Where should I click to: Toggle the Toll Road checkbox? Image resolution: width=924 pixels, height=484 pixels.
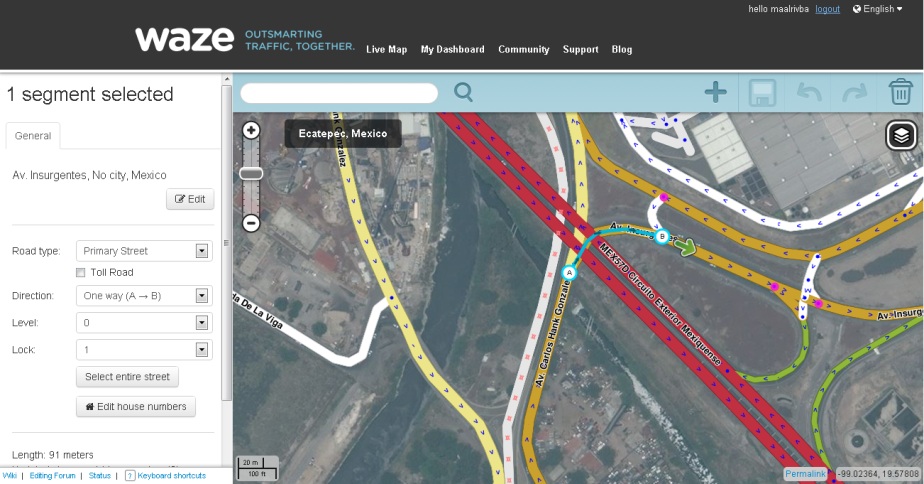click(81, 272)
